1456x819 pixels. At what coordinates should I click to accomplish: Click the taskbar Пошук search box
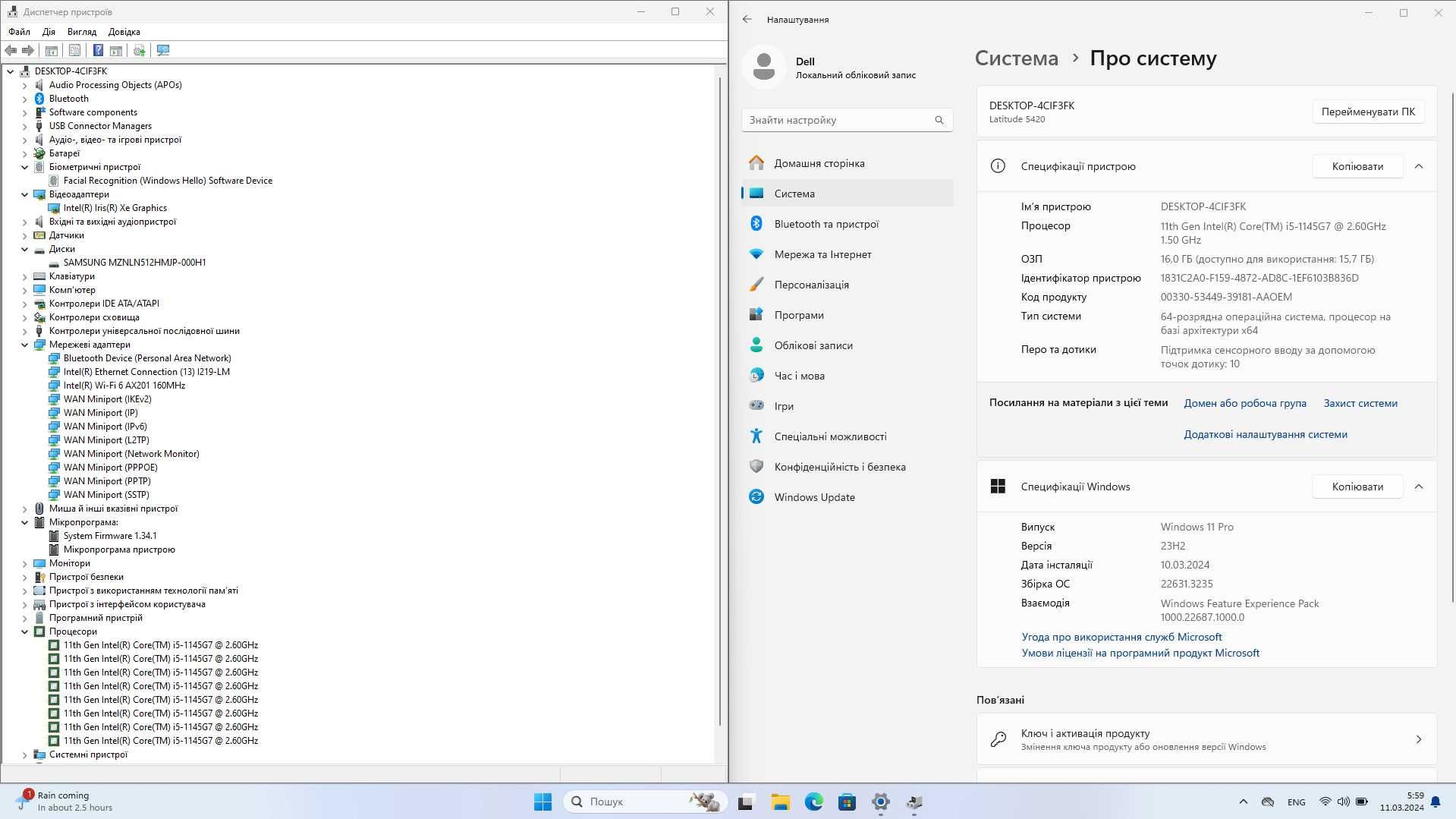(x=645, y=802)
